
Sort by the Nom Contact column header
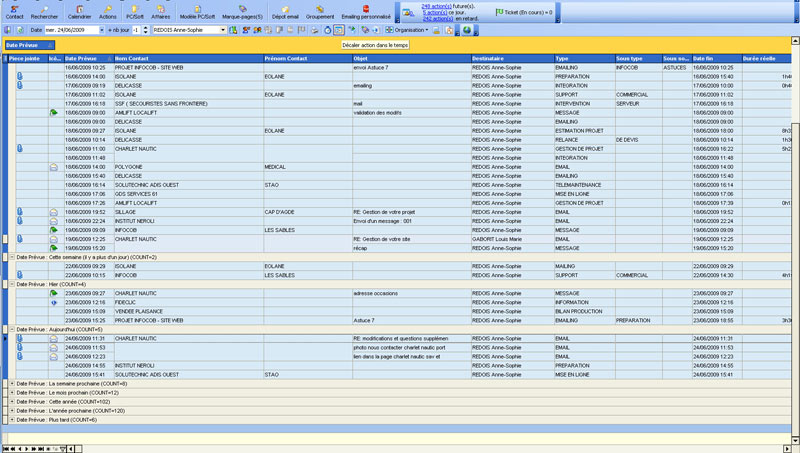(x=135, y=59)
